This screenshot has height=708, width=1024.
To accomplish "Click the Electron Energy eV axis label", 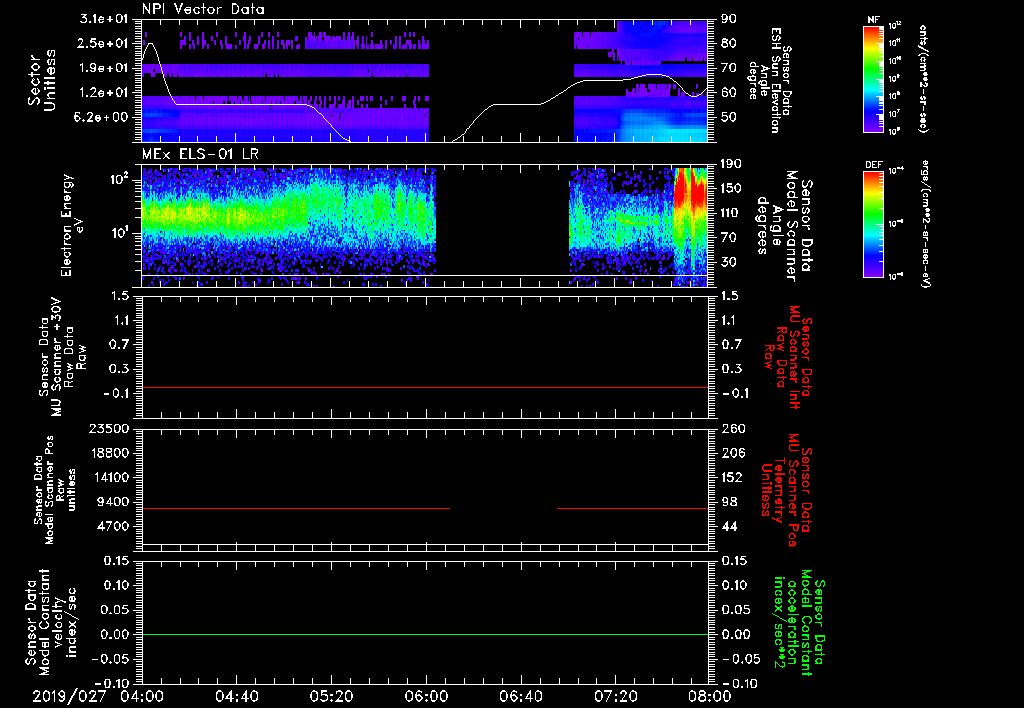I will pyautogui.click(x=72, y=225).
